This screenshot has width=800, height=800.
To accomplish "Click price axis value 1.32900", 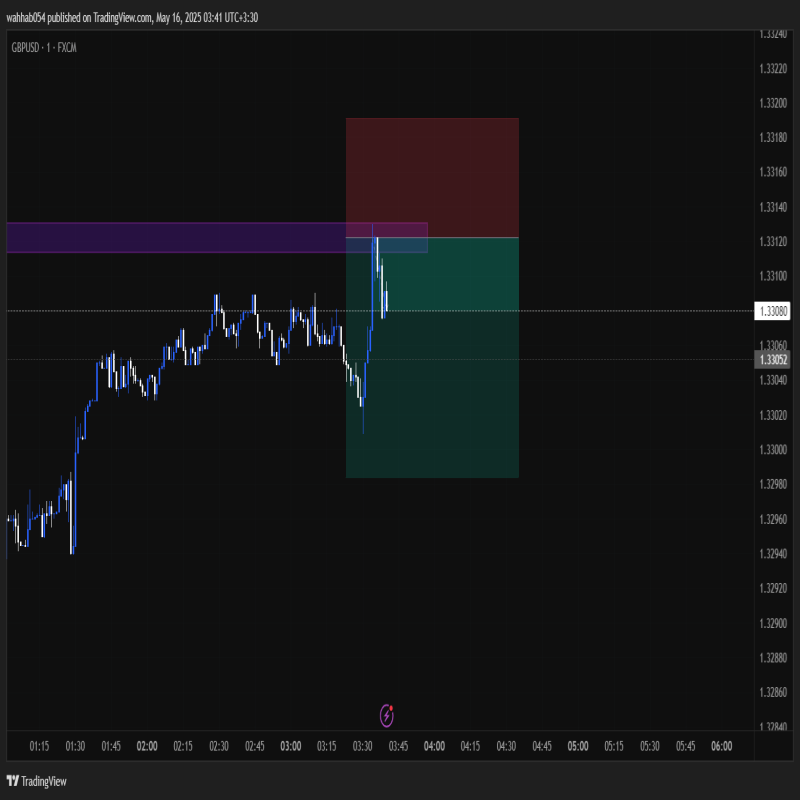I will (773, 623).
